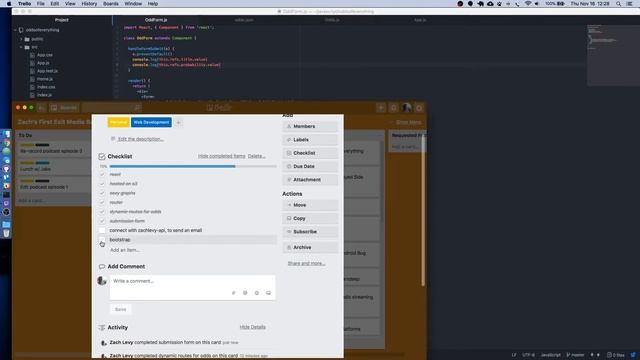Check the 'bootstrap' checklist item

coord(102,240)
